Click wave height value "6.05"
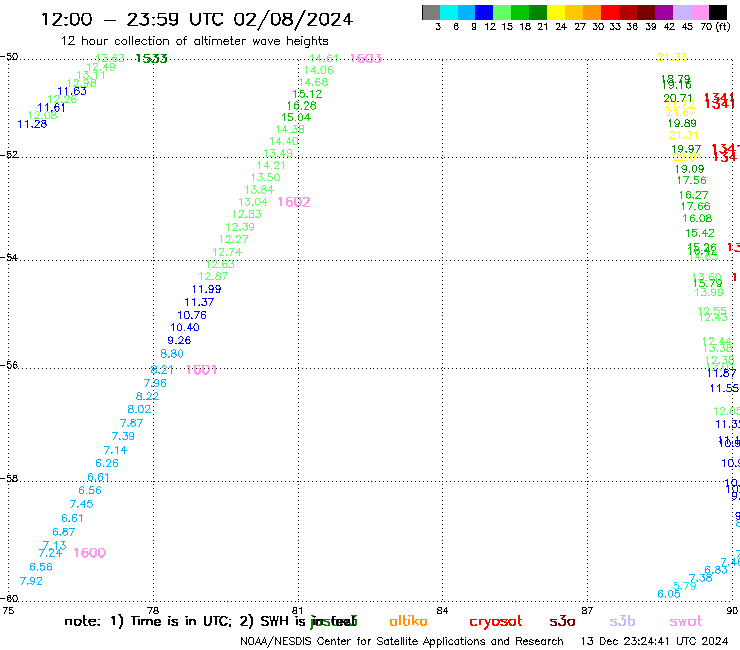This screenshot has height=650, width=740. click(669, 594)
